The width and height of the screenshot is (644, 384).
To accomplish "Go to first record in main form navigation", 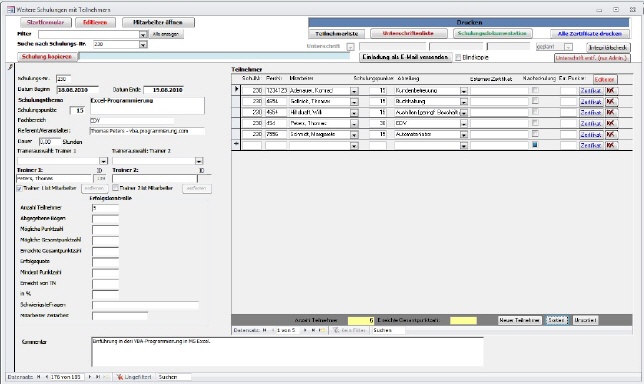I will point(39,377).
